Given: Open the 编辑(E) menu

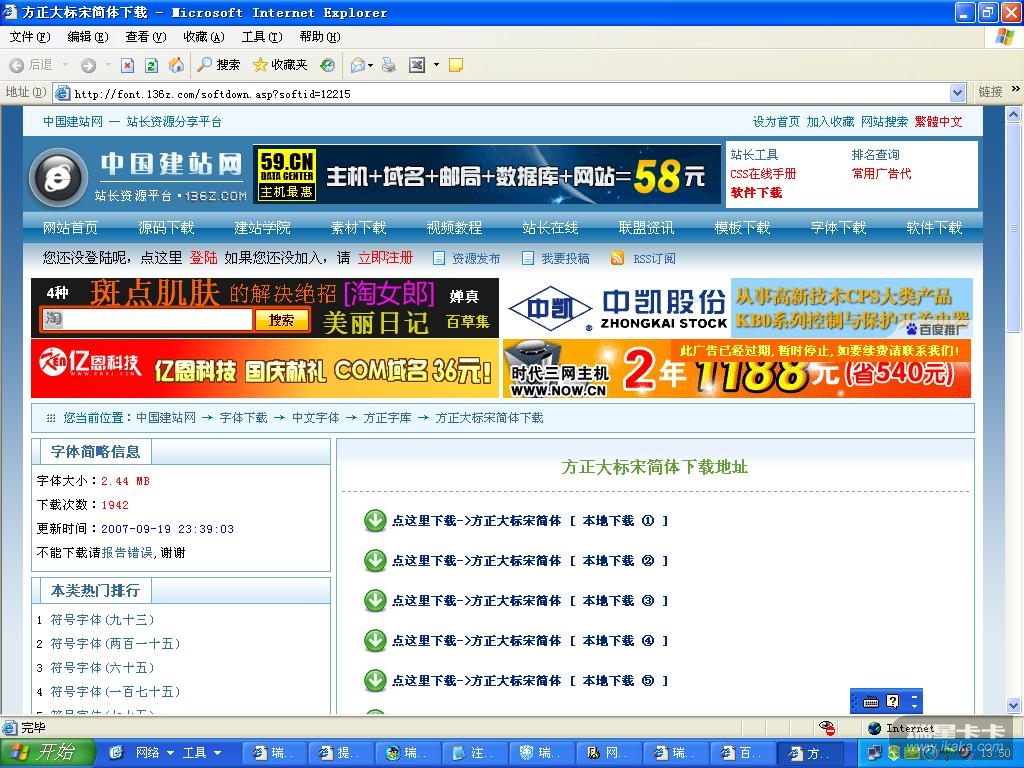Looking at the screenshot, I should coord(88,37).
